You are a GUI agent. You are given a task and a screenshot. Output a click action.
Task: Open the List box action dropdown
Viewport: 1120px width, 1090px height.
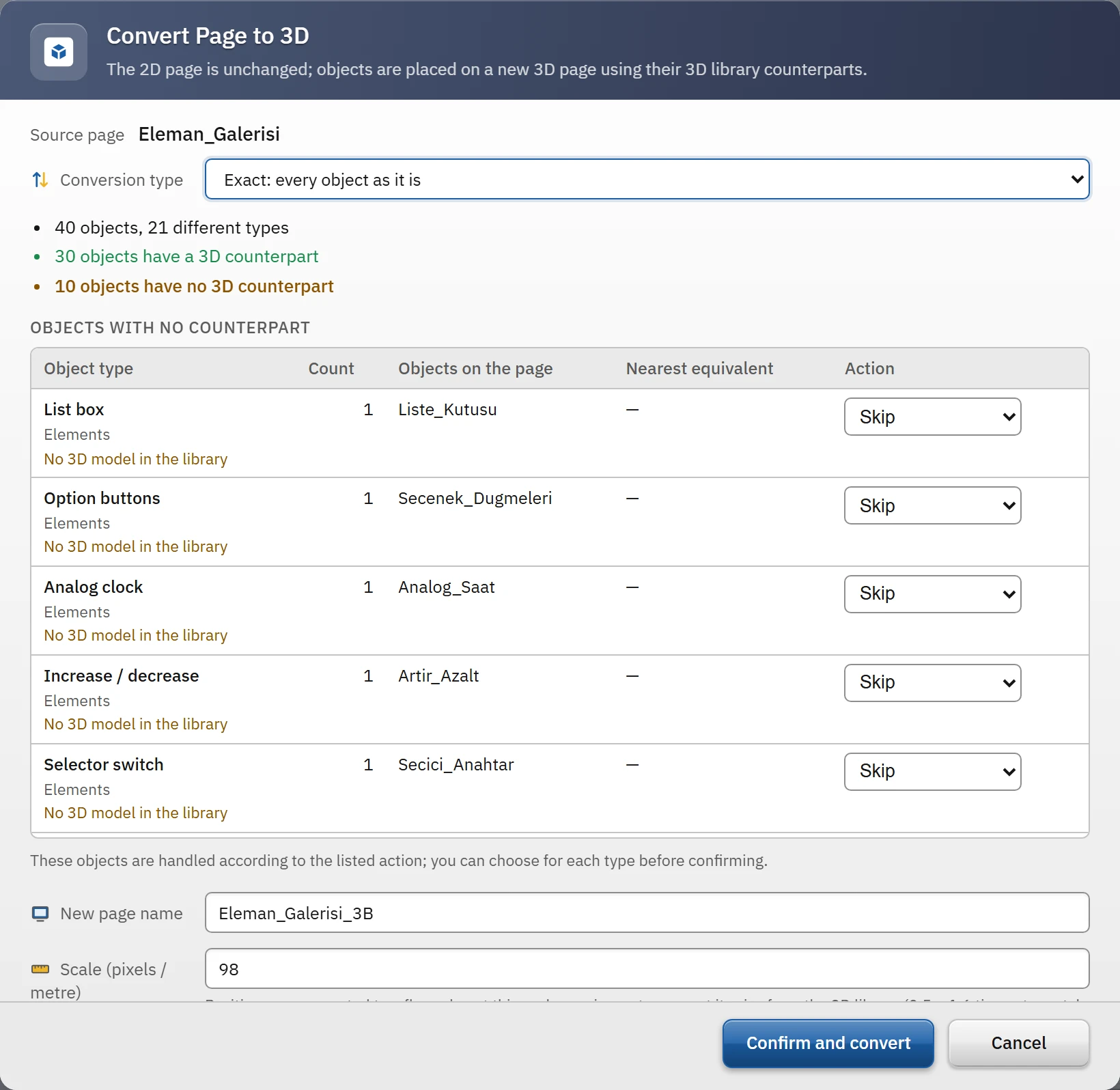tap(932, 417)
